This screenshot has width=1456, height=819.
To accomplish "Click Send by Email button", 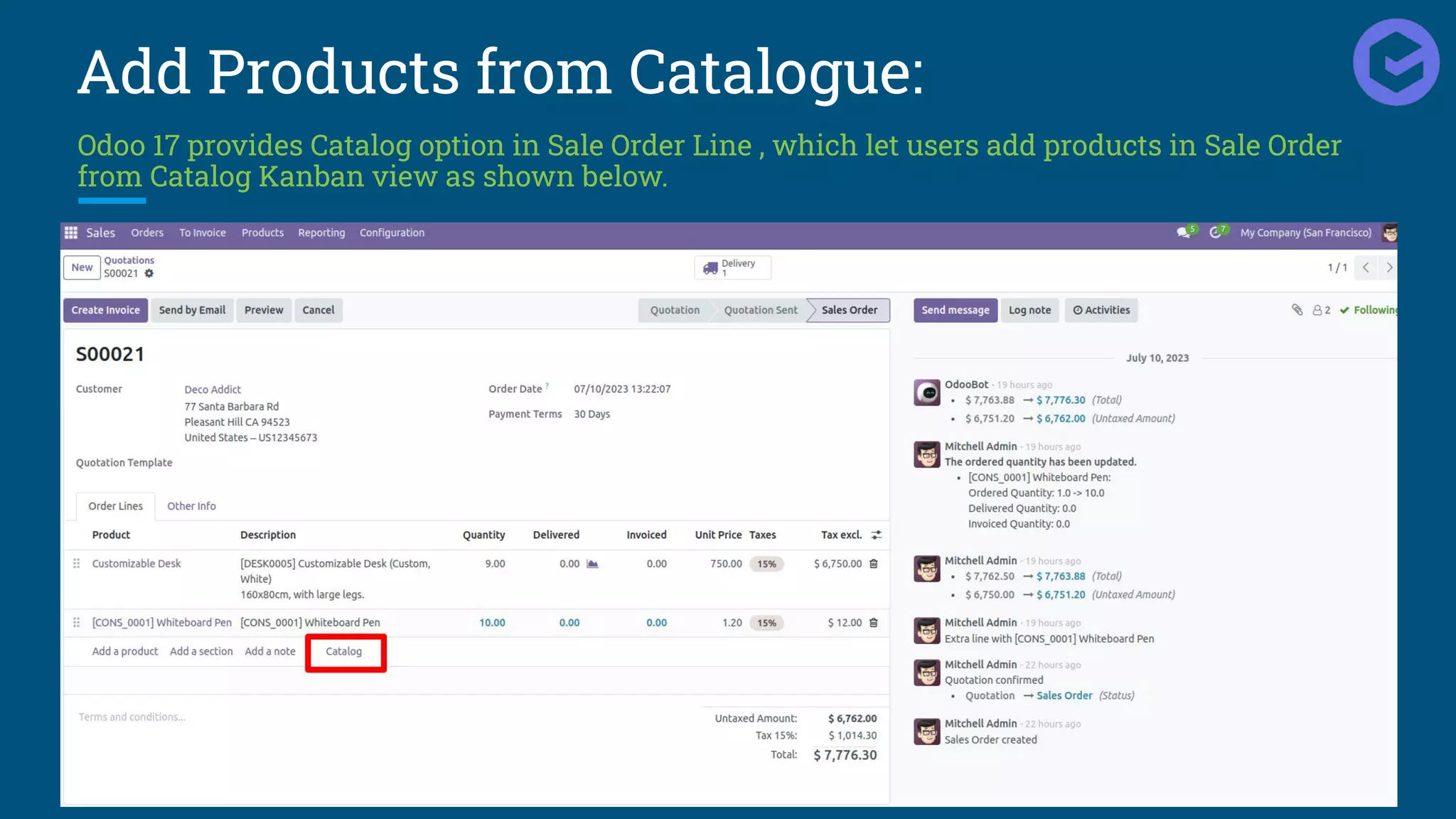I will click(x=192, y=310).
